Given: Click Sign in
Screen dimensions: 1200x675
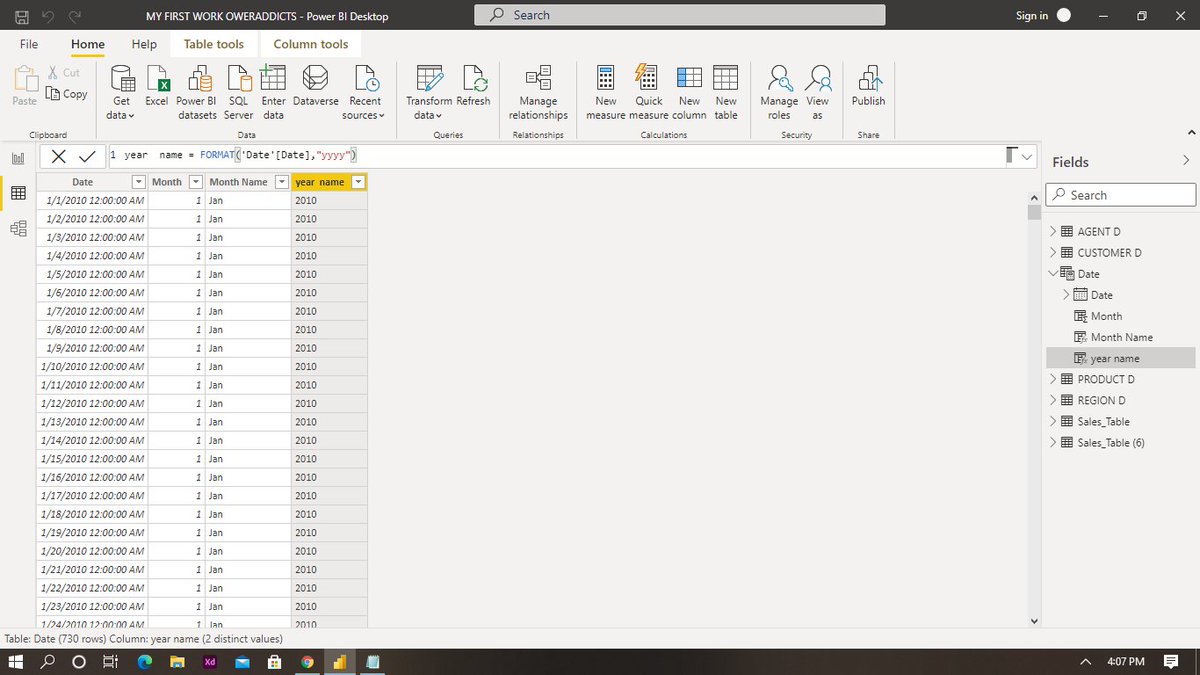Looking at the screenshot, I should click(1032, 15).
